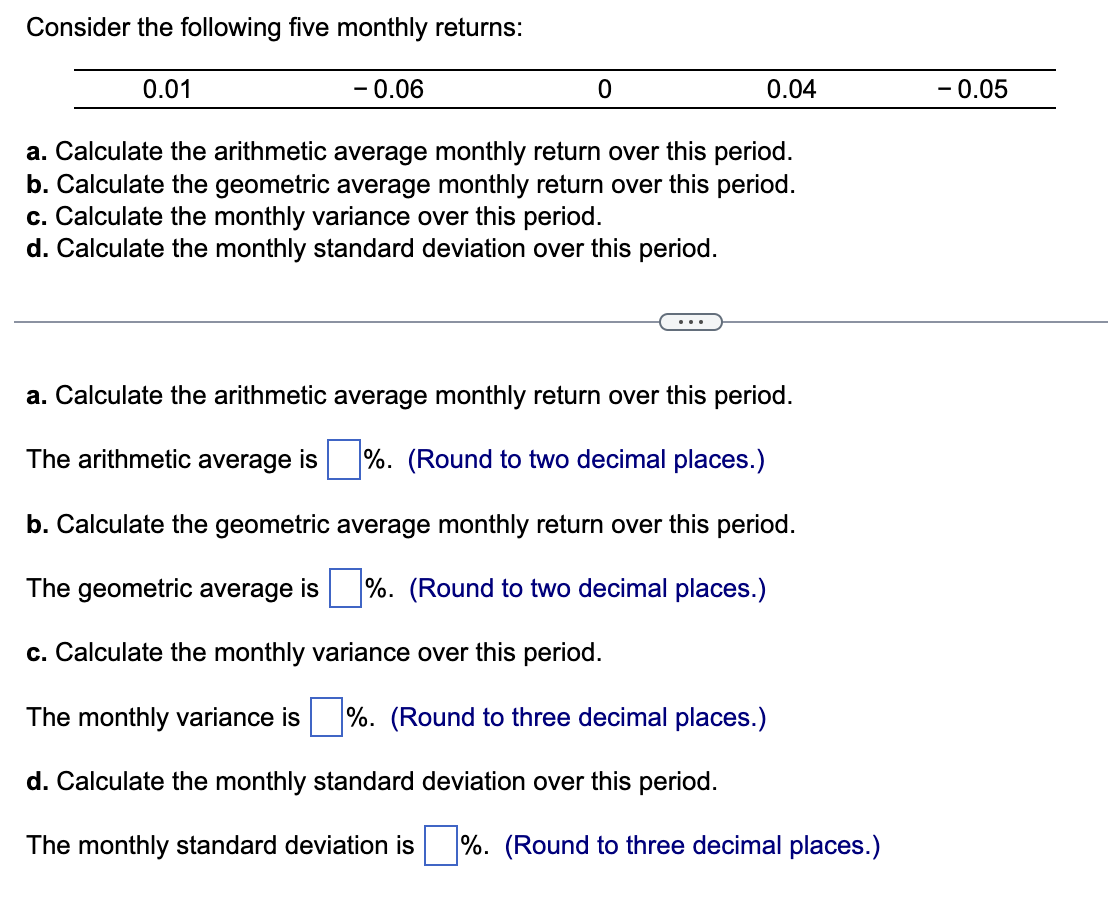
Task: Click the monthly variance answer box
Action: tap(327, 716)
